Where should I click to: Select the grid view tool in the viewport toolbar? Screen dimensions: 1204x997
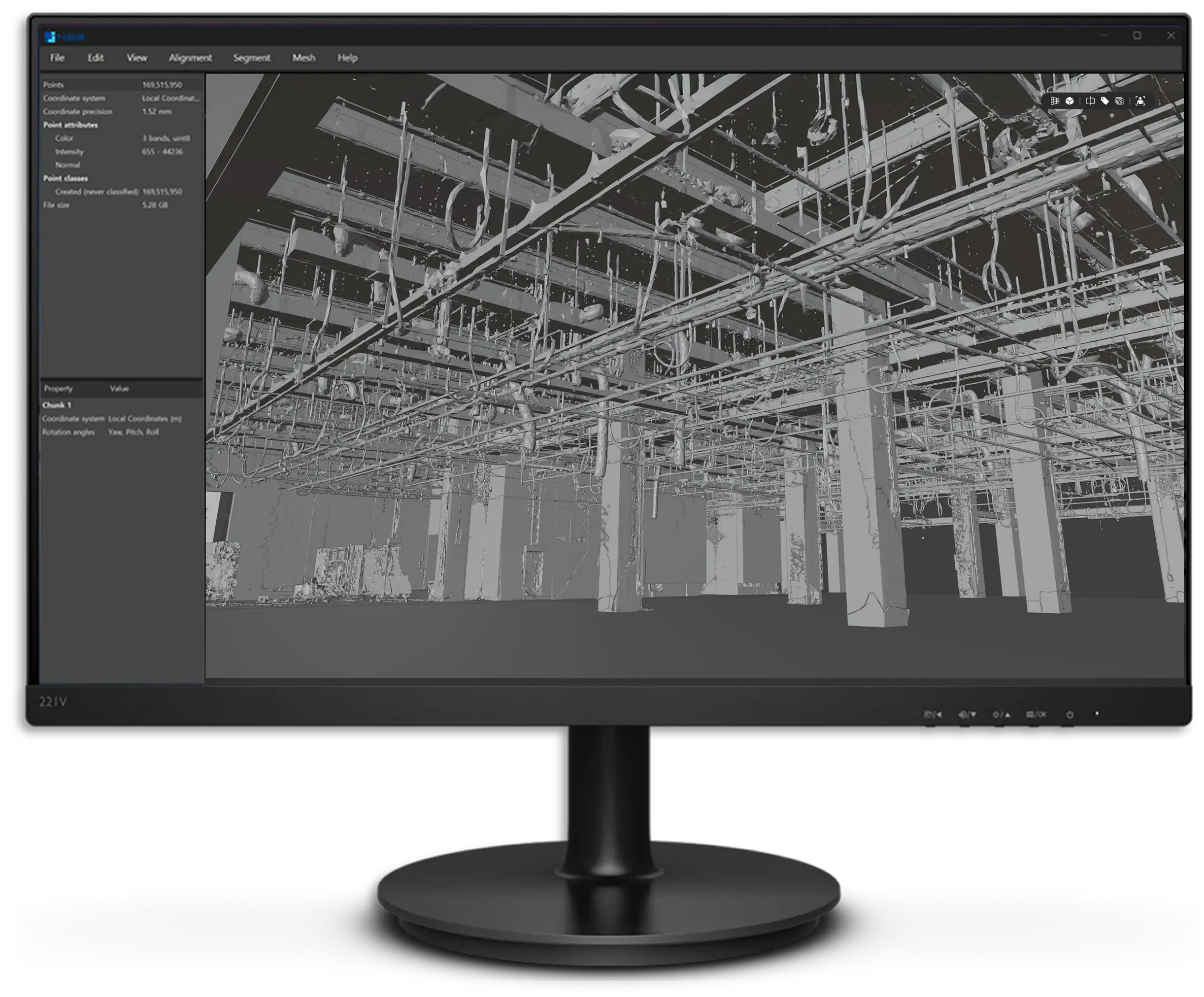click(1056, 101)
